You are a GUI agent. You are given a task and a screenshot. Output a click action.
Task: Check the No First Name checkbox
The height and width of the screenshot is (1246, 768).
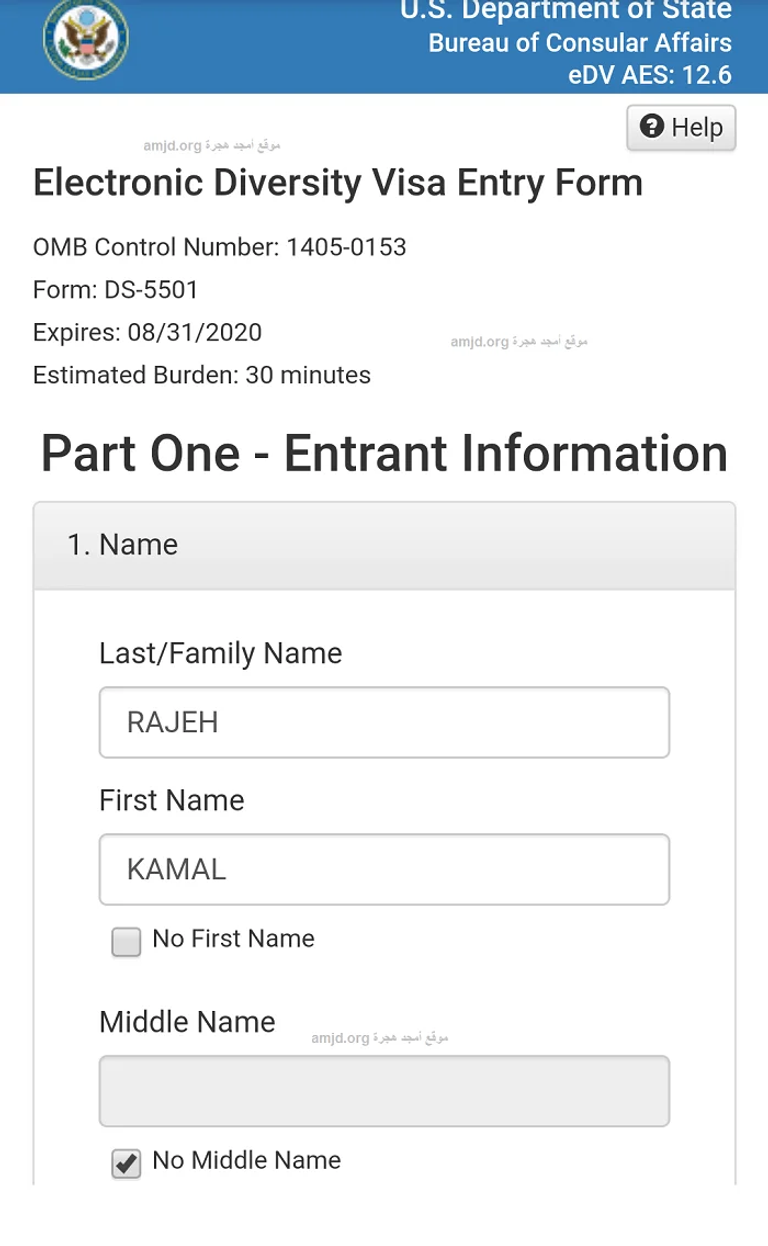(x=126, y=942)
